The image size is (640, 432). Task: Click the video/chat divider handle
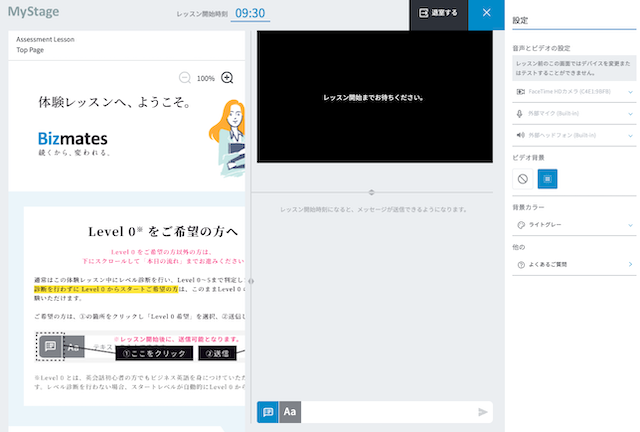(x=371, y=192)
